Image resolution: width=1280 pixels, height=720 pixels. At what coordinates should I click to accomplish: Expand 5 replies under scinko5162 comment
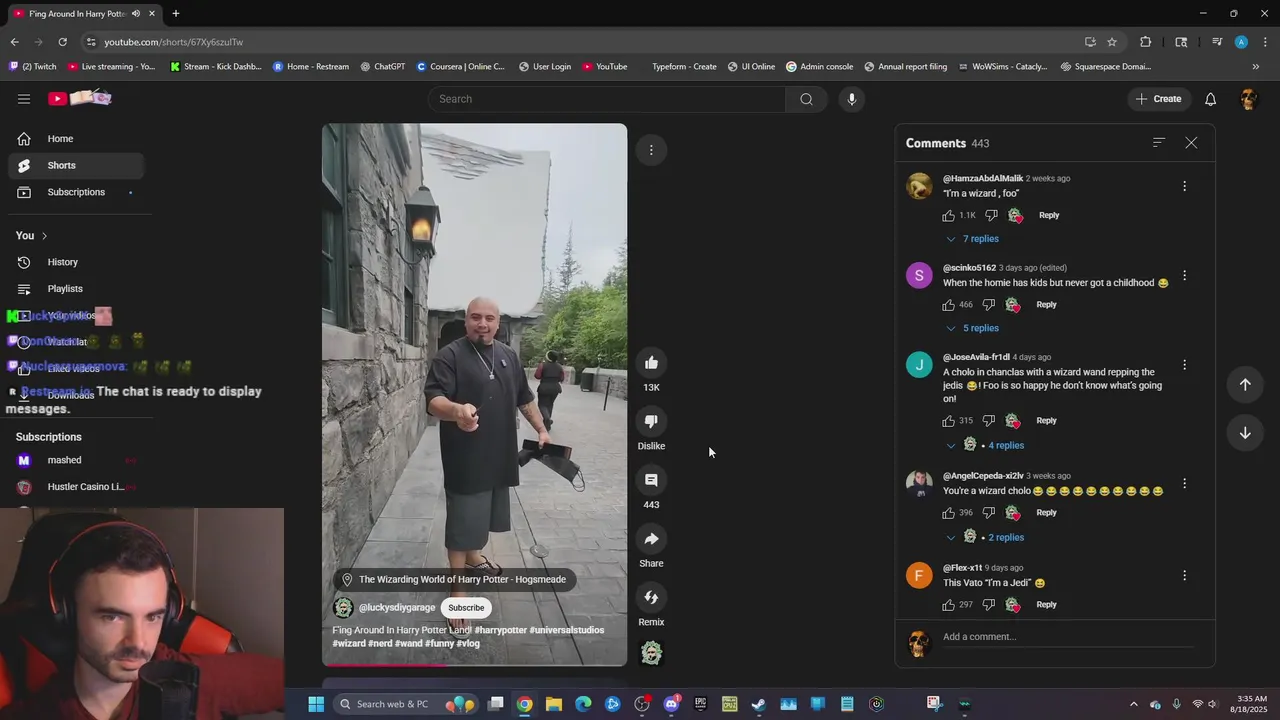[973, 328]
